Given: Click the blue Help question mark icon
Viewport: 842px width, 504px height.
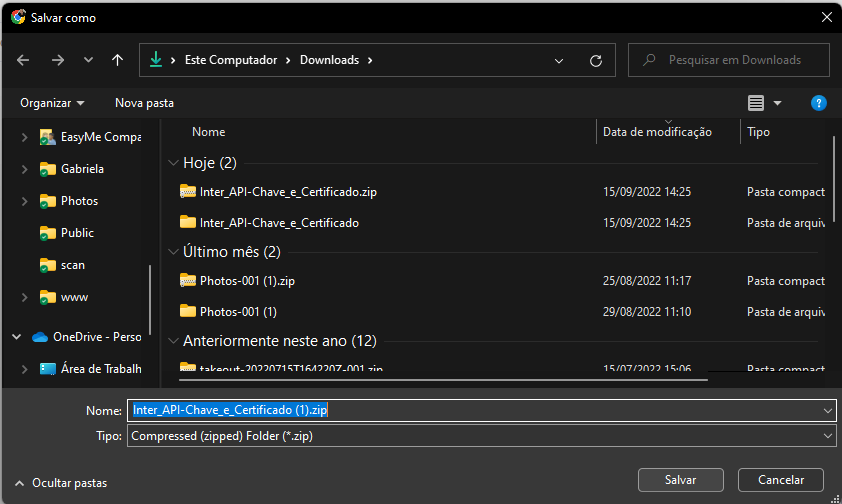Looking at the screenshot, I should tap(818, 103).
